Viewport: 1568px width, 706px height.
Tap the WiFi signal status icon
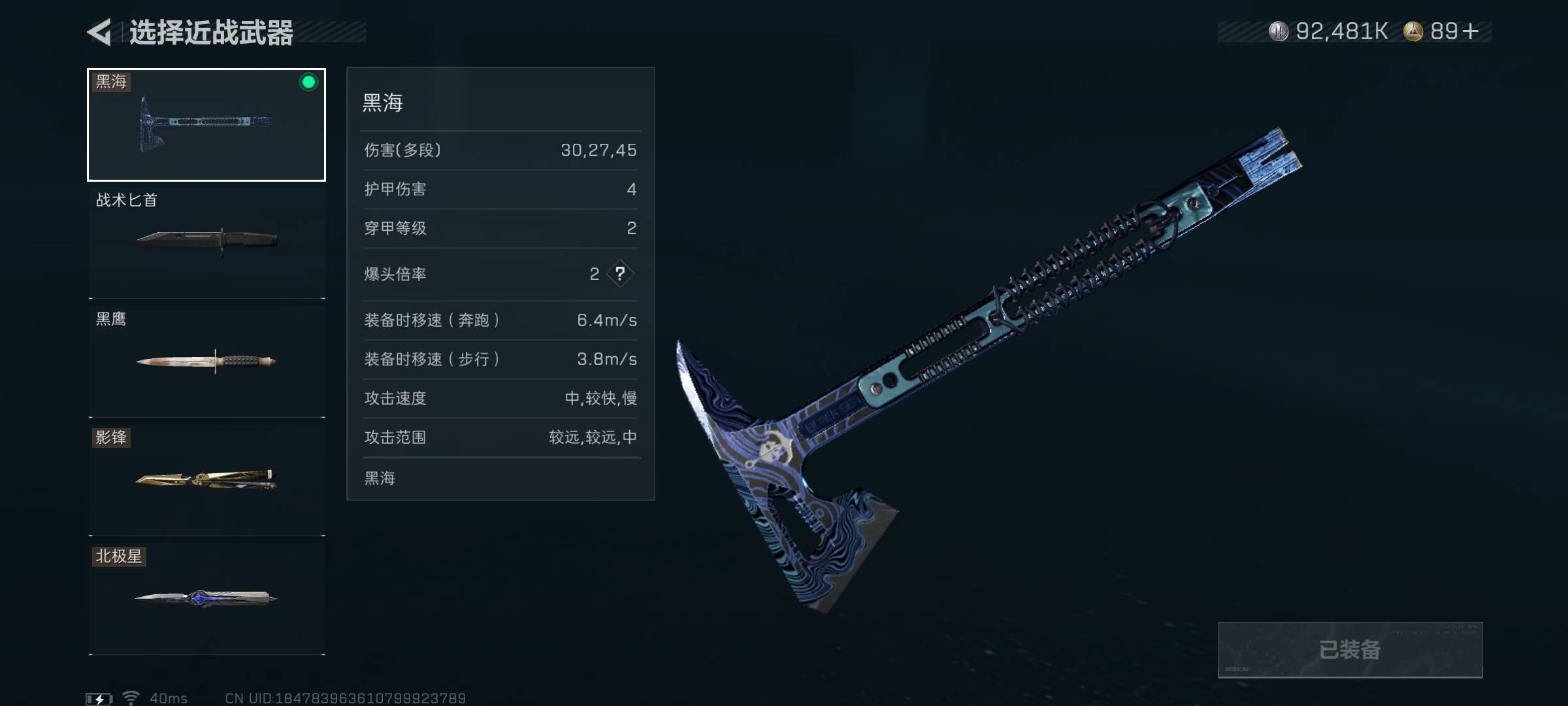coord(131,698)
